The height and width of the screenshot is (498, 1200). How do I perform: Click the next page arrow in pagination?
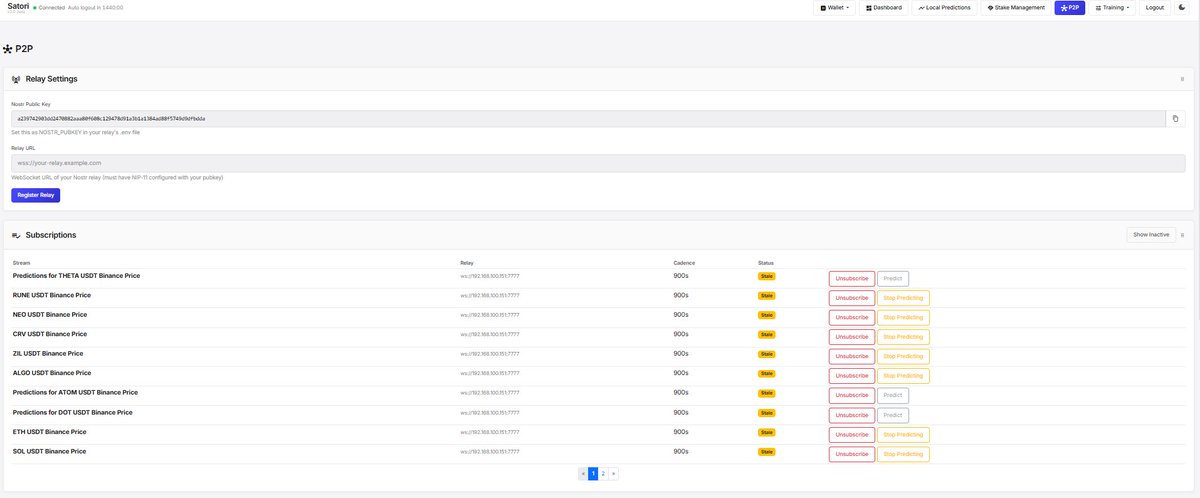pyautogui.click(x=613, y=473)
